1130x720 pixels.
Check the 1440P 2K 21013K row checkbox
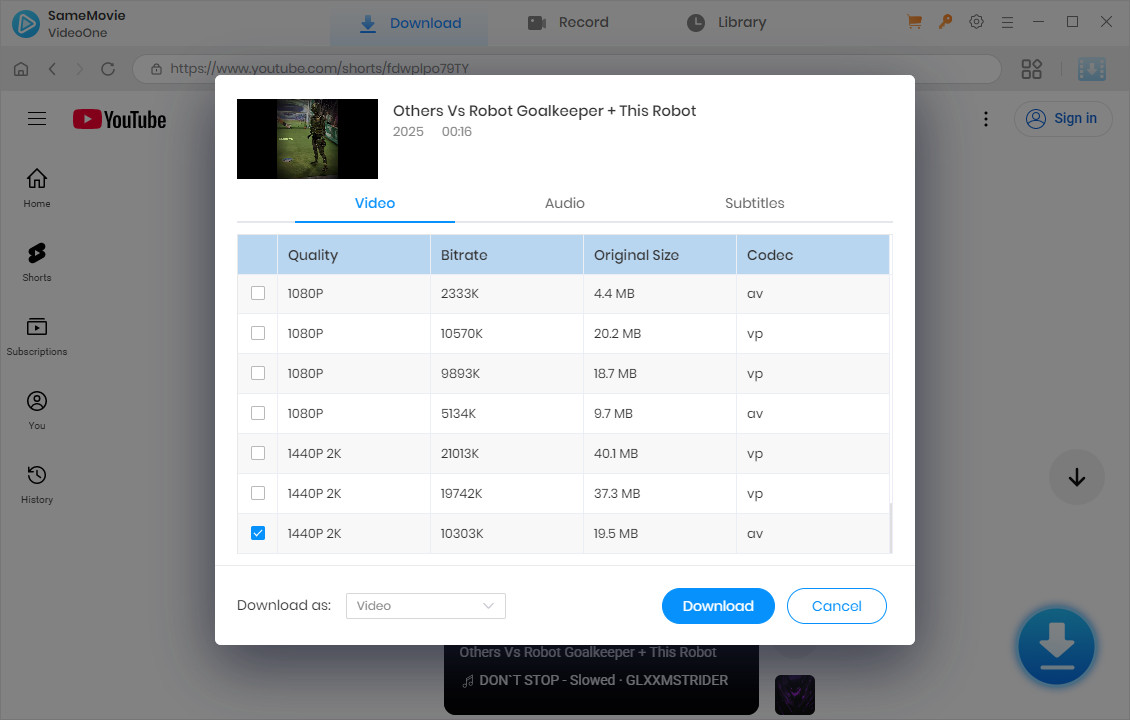[258, 453]
